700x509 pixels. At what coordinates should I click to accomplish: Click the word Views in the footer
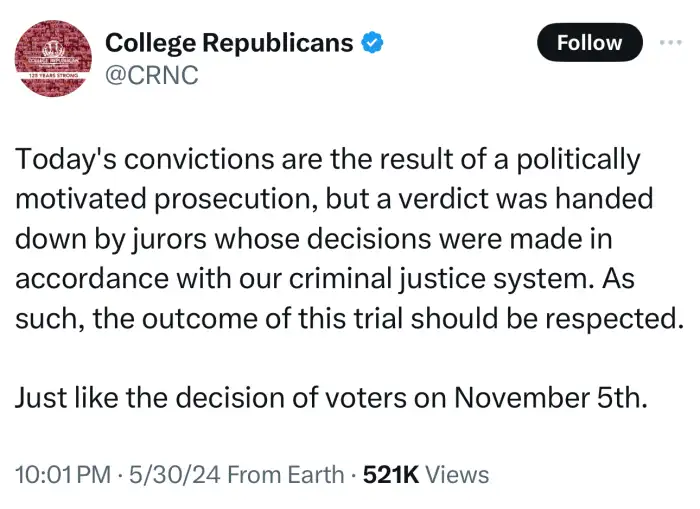457,474
